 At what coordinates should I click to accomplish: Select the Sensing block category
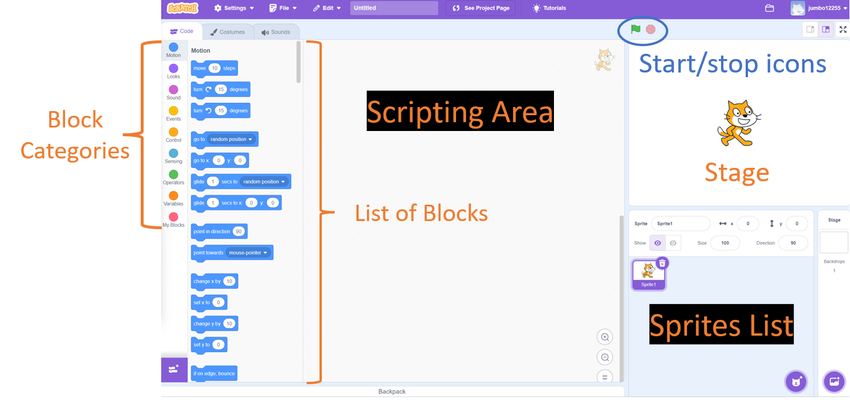173,156
